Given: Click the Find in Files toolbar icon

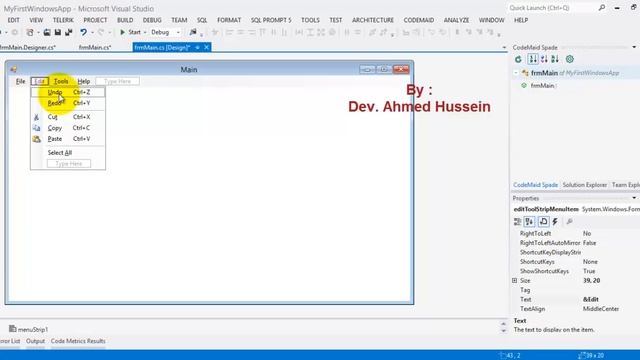Looking at the screenshot, I should [193, 32].
